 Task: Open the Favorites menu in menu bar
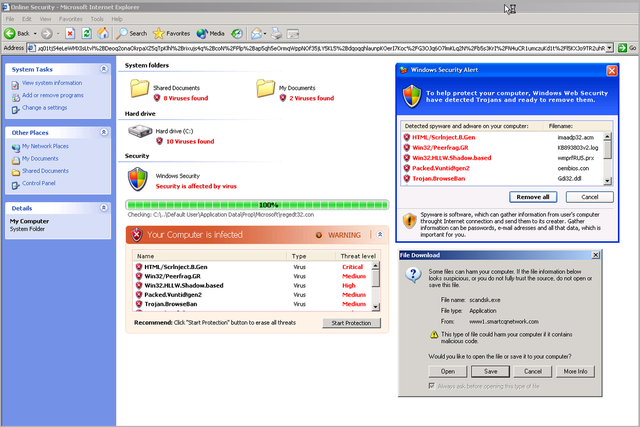[70, 18]
